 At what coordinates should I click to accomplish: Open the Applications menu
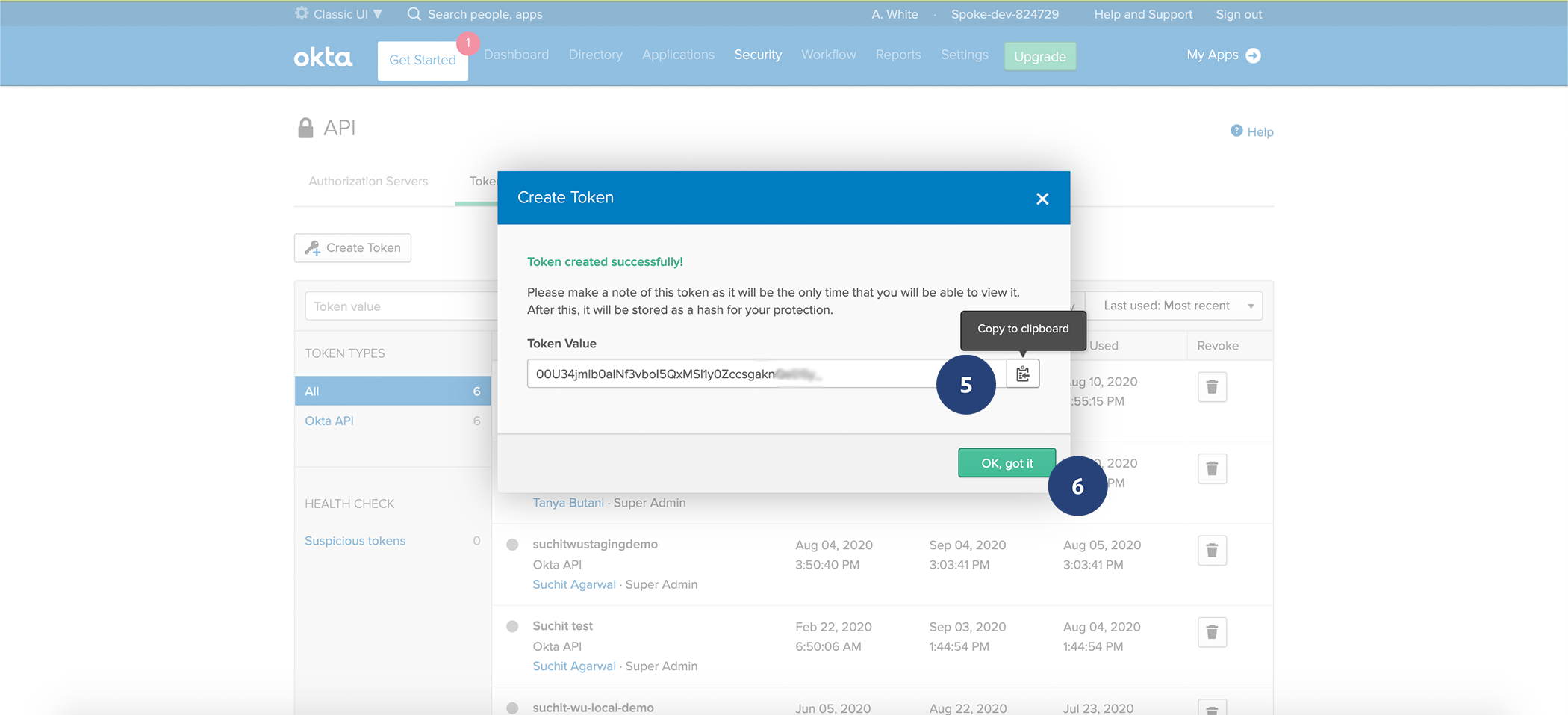[678, 55]
